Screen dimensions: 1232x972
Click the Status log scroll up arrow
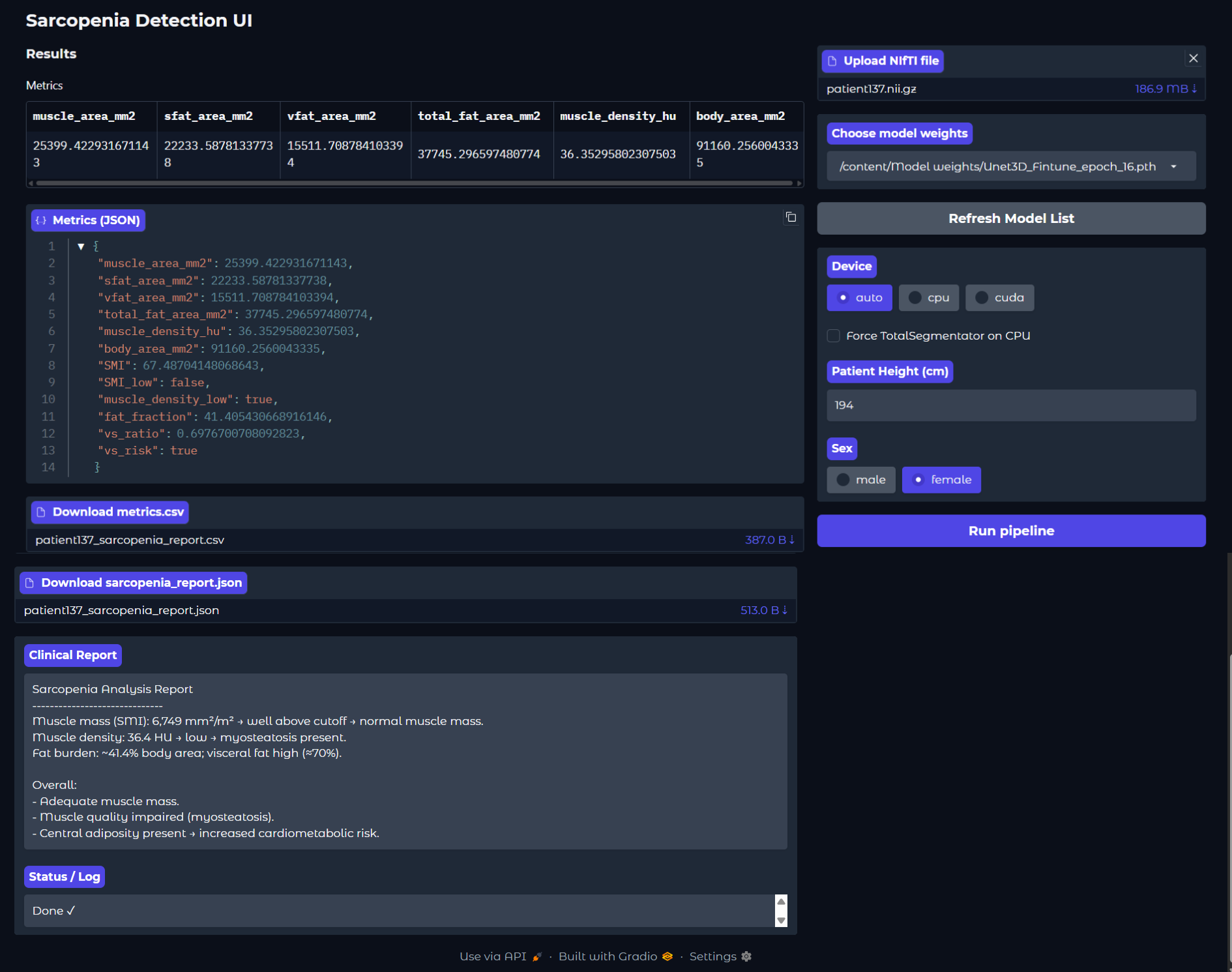tap(781, 902)
